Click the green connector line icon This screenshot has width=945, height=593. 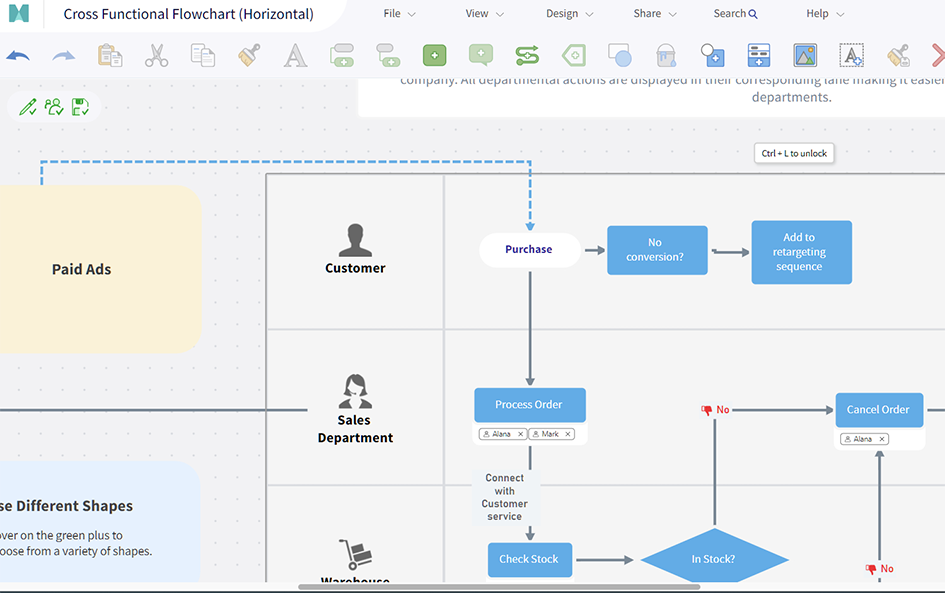[527, 56]
